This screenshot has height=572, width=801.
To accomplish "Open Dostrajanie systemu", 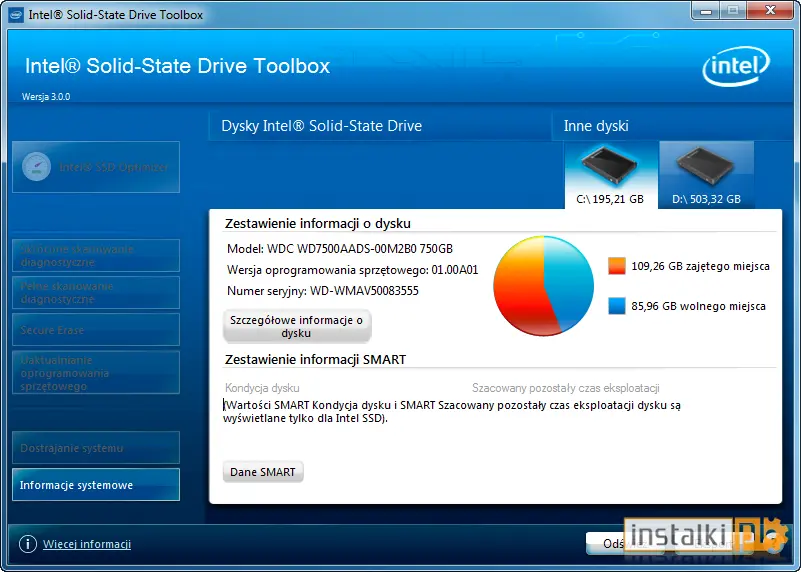I will (96, 448).
